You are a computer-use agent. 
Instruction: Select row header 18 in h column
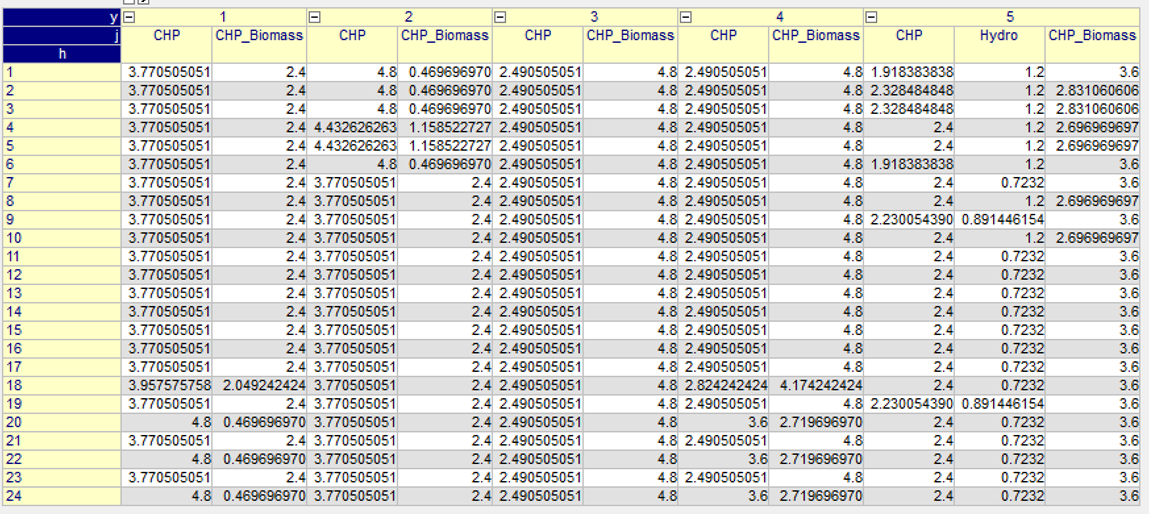click(x=61, y=385)
